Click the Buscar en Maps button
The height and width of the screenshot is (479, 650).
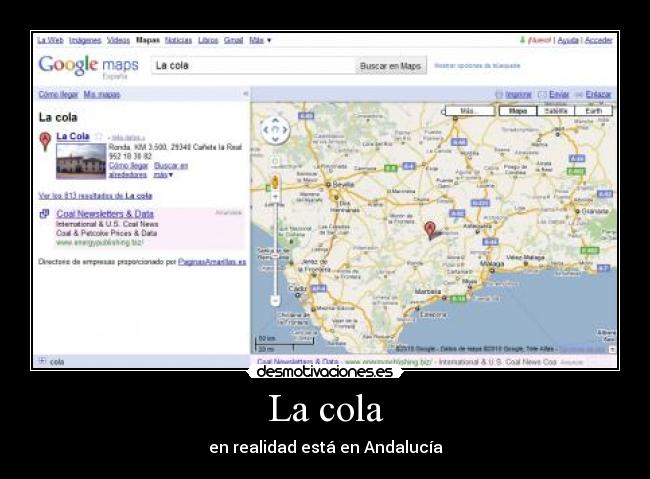[x=390, y=66]
